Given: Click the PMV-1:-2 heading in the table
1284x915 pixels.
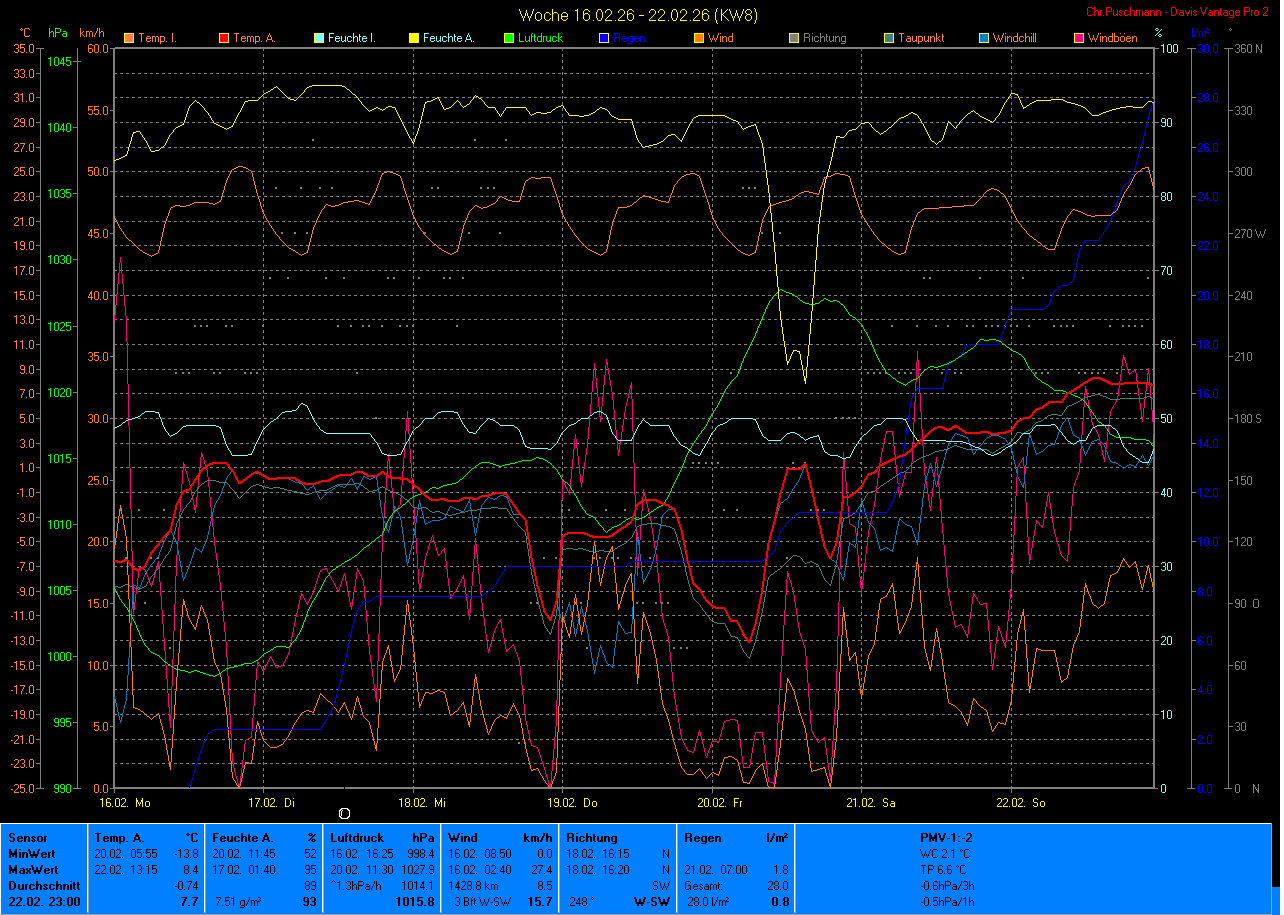Looking at the screenshot, I should (x=946, y=837).
